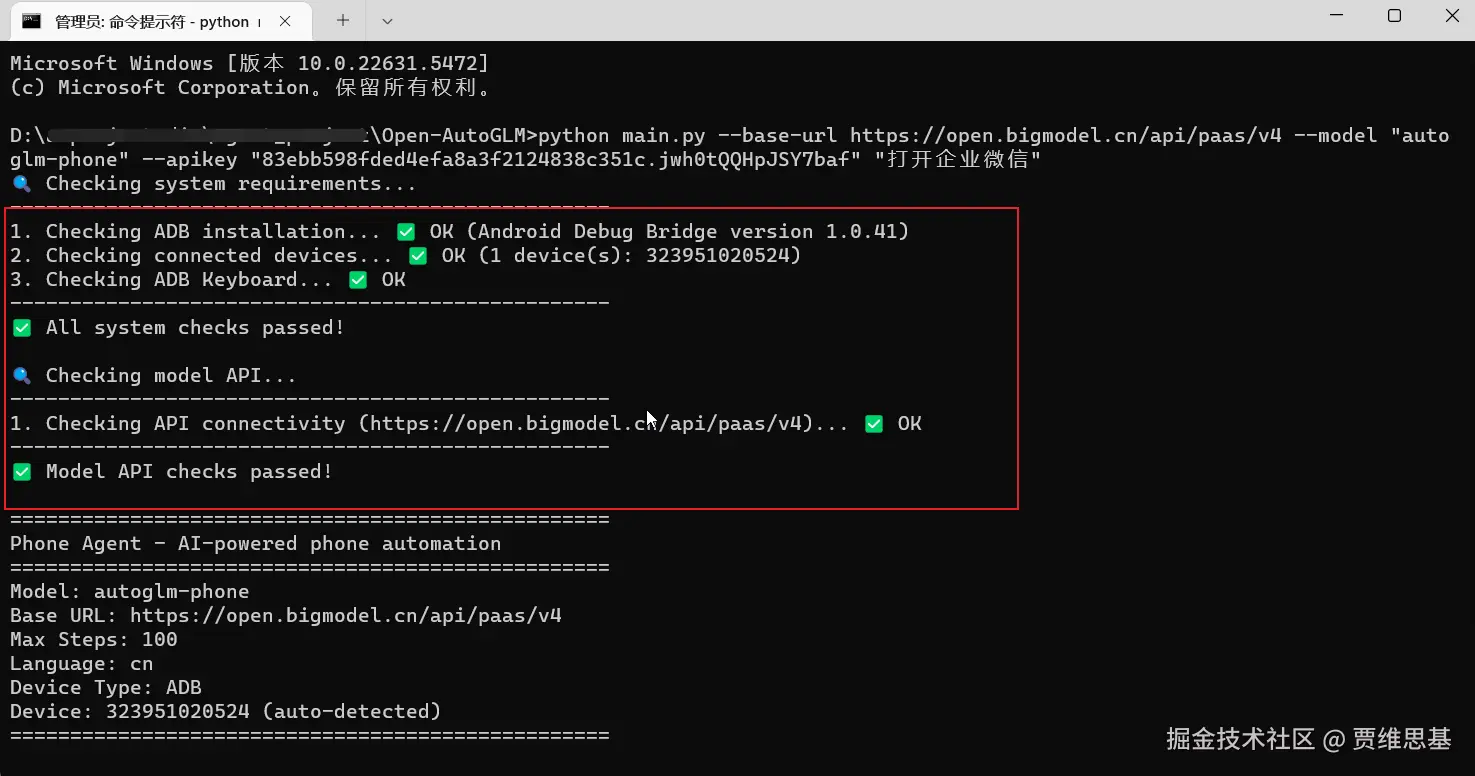Viewport: 1475px width, 776px height.
Task: Select the 管理员: 命令提示符 tab
Action: [151, 21]
